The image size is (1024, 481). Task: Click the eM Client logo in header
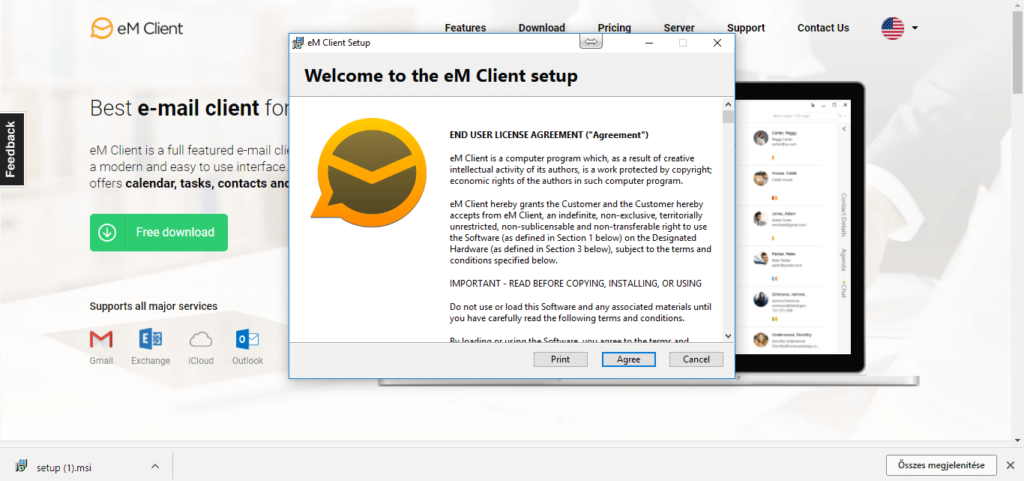coord(136,28)
